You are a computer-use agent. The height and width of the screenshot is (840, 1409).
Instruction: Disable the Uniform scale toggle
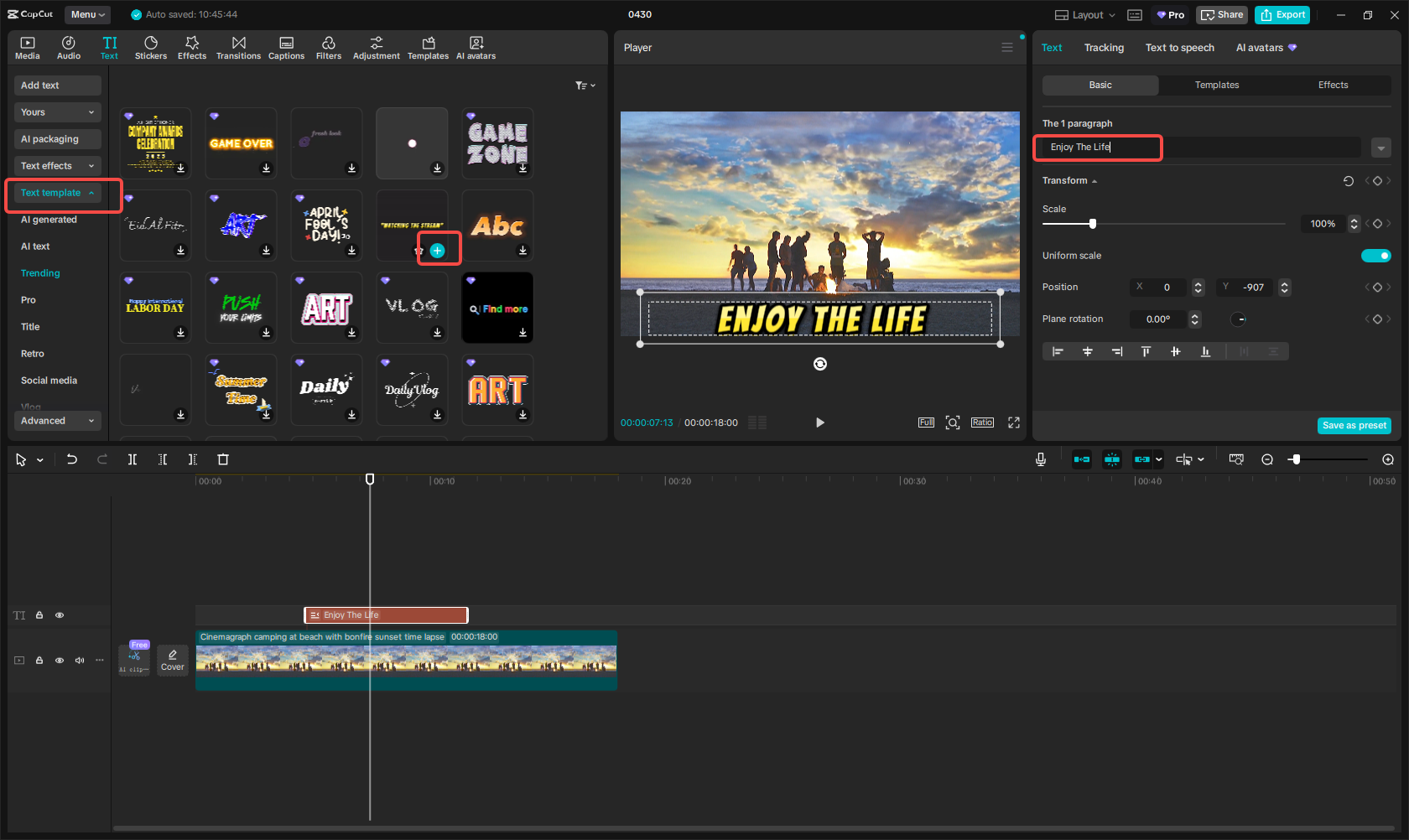tap(1375, 256)
